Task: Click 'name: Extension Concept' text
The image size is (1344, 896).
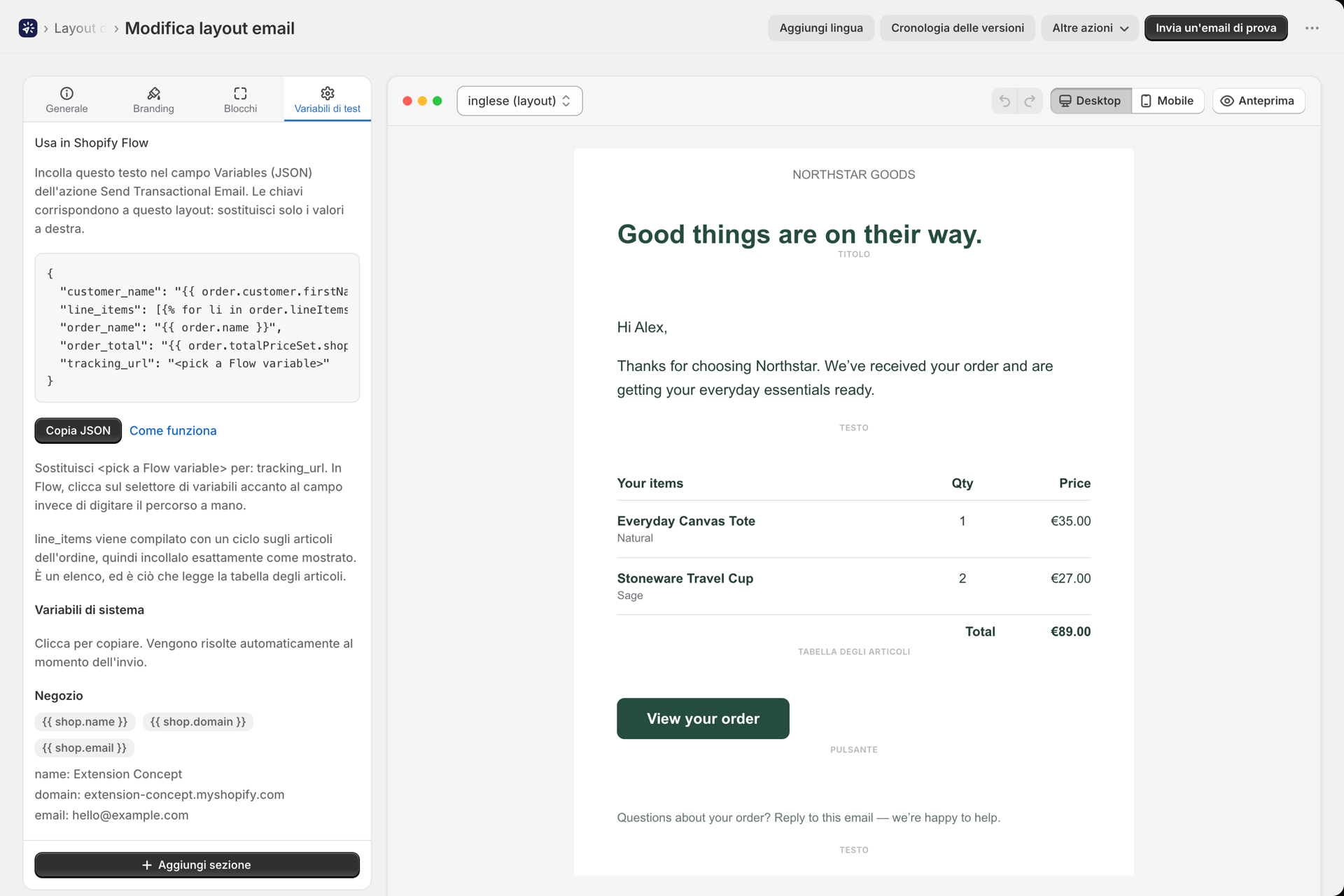Action: pyautogui.click(x=108, y=774)
